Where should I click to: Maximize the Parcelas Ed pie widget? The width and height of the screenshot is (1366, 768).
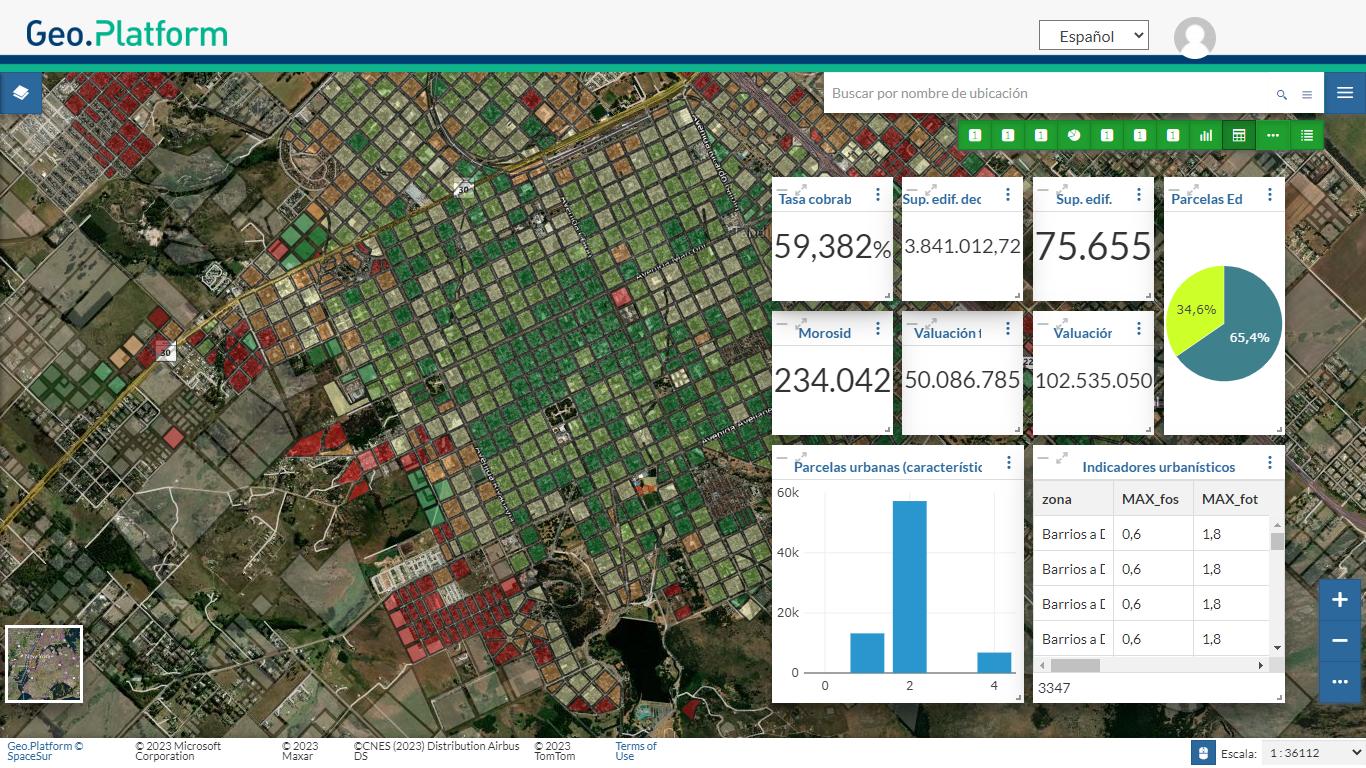click(1192, 189)
